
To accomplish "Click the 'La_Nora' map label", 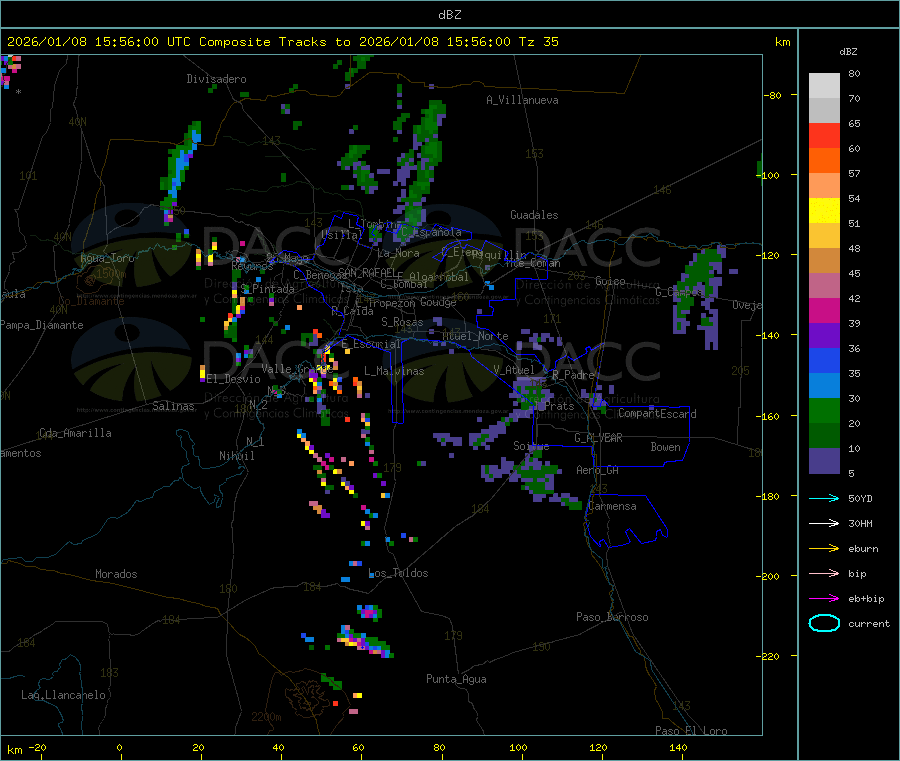I will [x=398, y=253].
